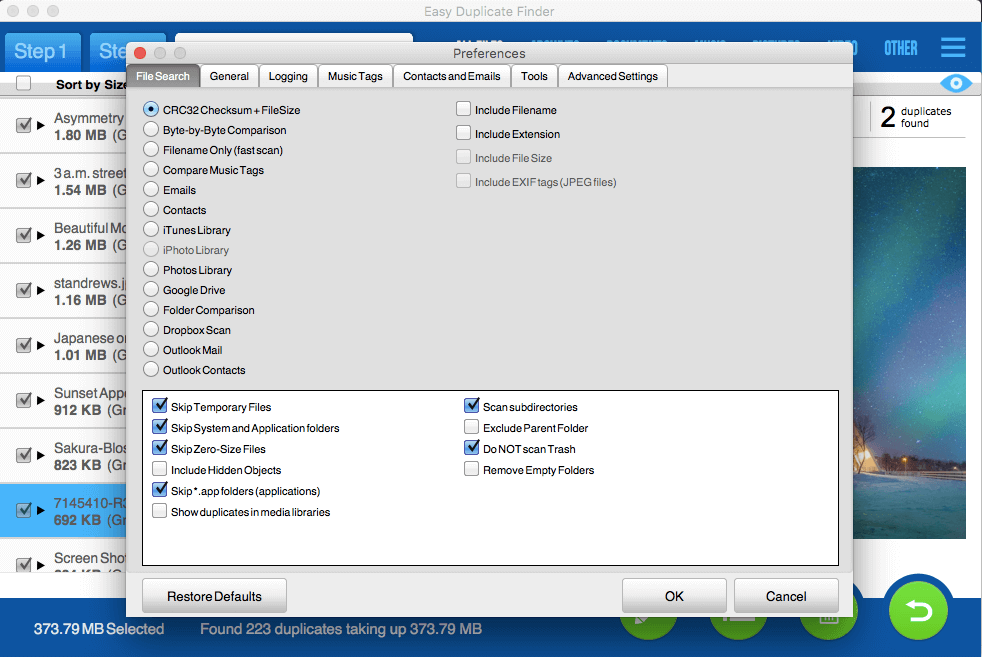Expand the Japanese file group
The image size is (982, 657).
[x=41, y=345]
